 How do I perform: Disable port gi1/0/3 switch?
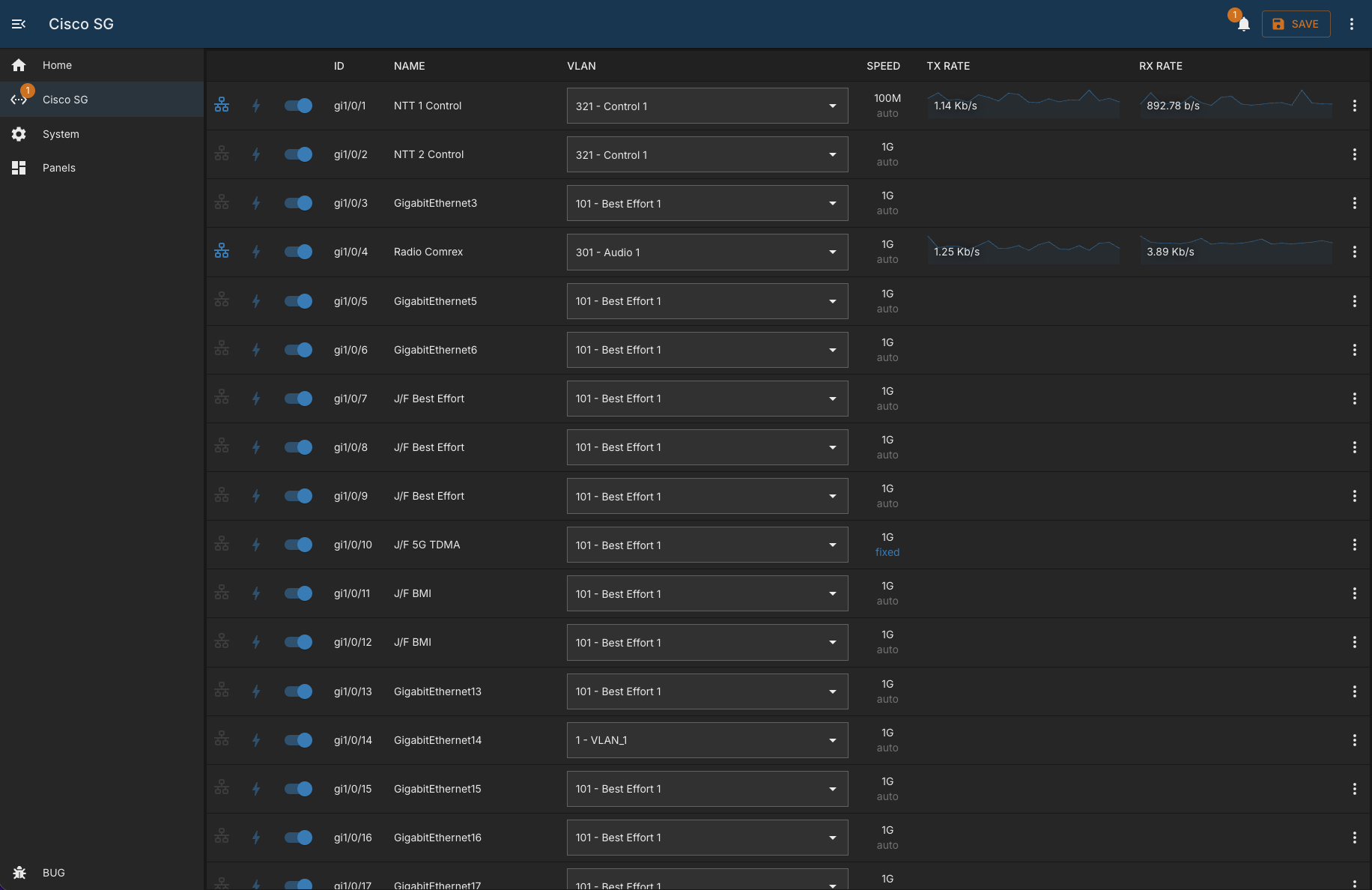pos(298,203)
